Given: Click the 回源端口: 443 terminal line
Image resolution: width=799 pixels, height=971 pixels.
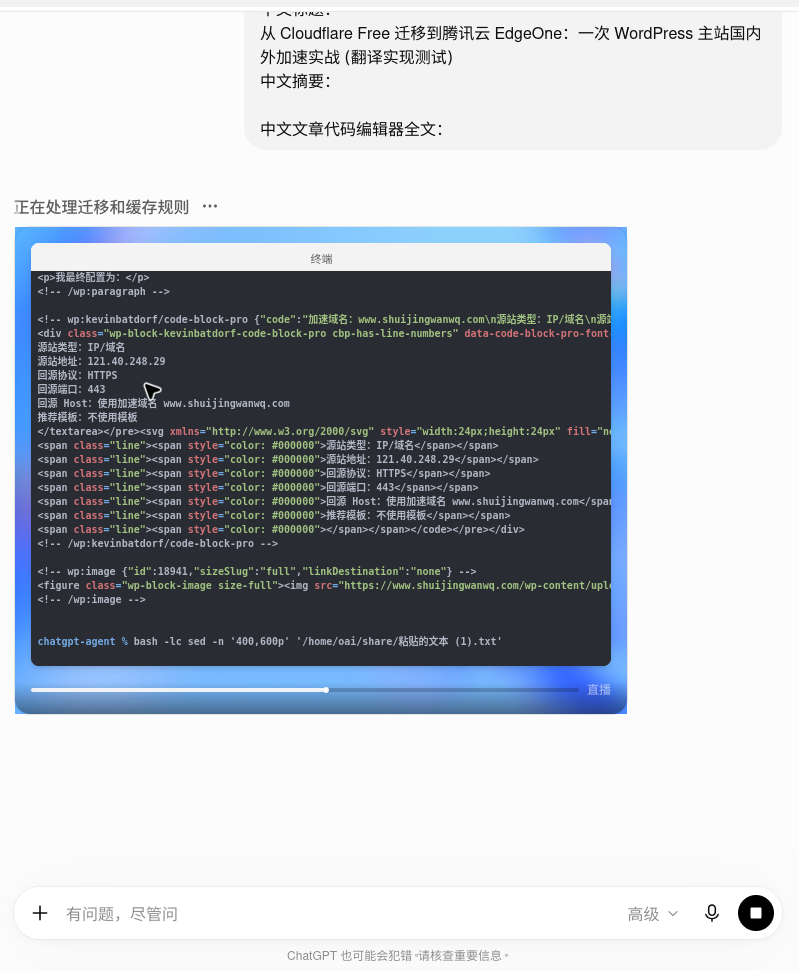Looking at the screenshot, I should click(71, 389).
